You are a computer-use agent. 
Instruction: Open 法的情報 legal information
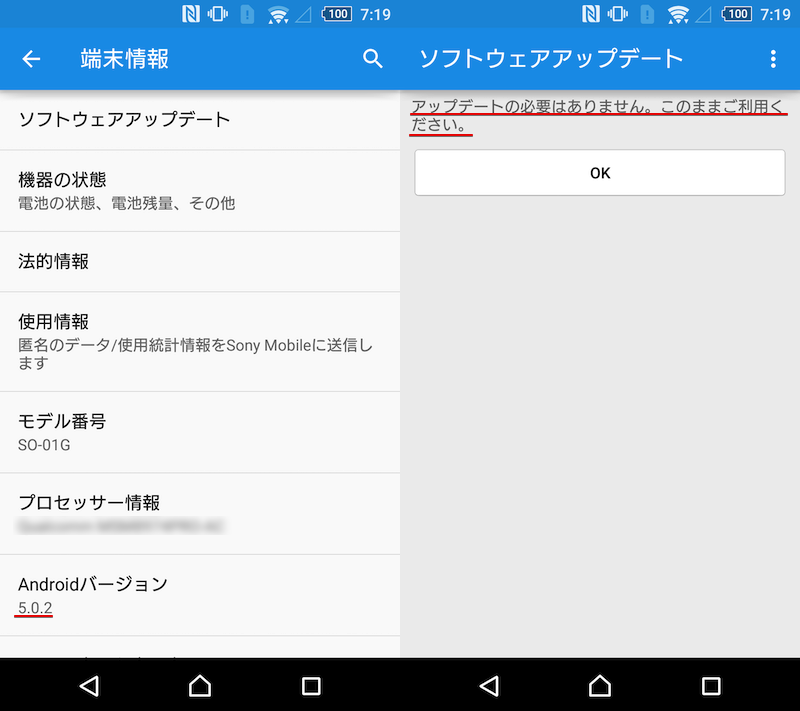coord(200,262)
